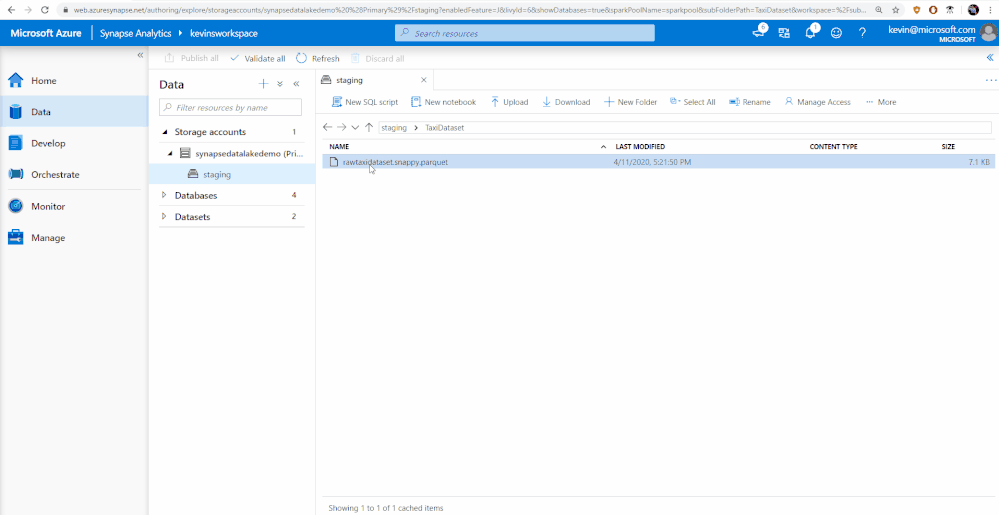
Task: Navigate back in folder history
Action: click(x=327, y=127)
